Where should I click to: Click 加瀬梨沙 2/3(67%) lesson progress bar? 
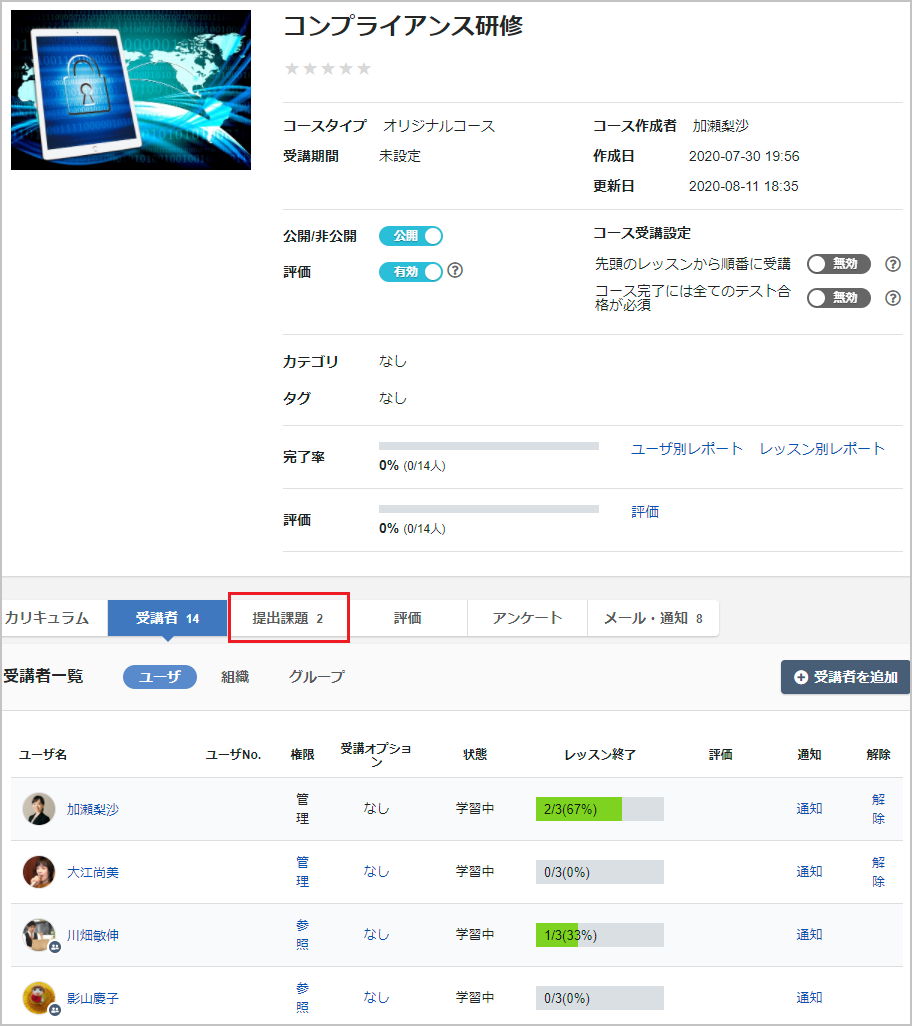(600, 809)
